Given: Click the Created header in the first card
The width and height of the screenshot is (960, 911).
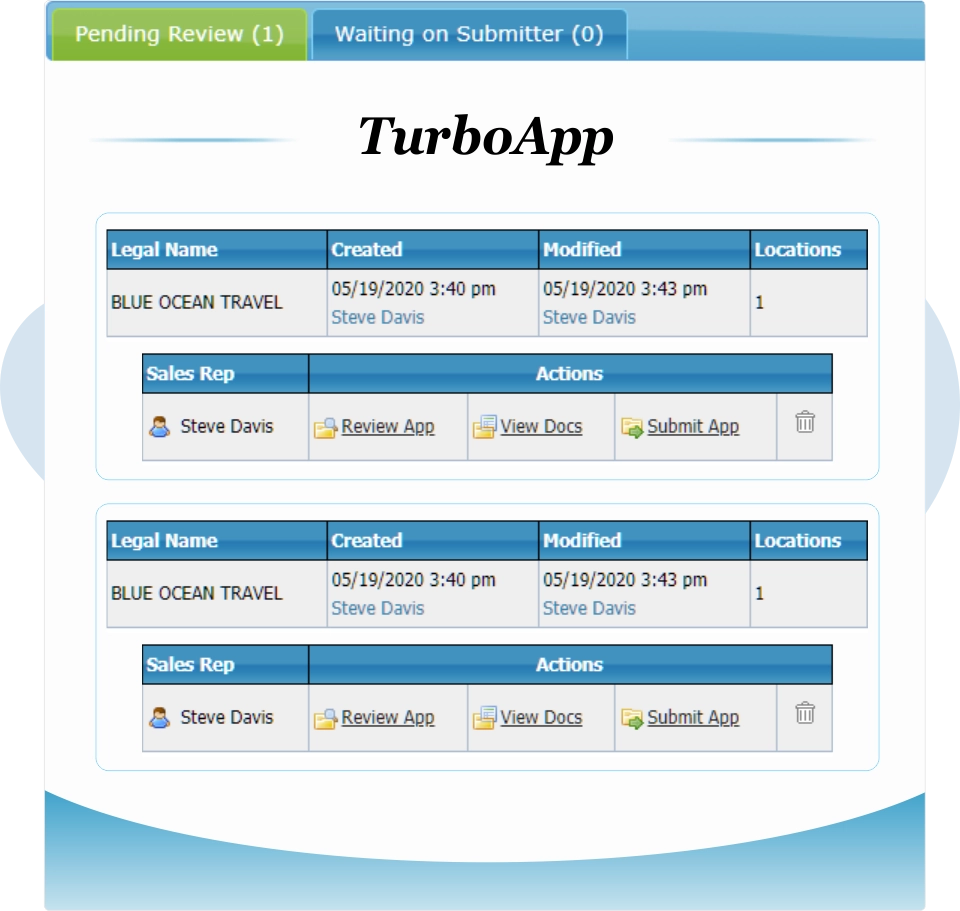Looking at the screenshot, I should [x=433, y=250].
